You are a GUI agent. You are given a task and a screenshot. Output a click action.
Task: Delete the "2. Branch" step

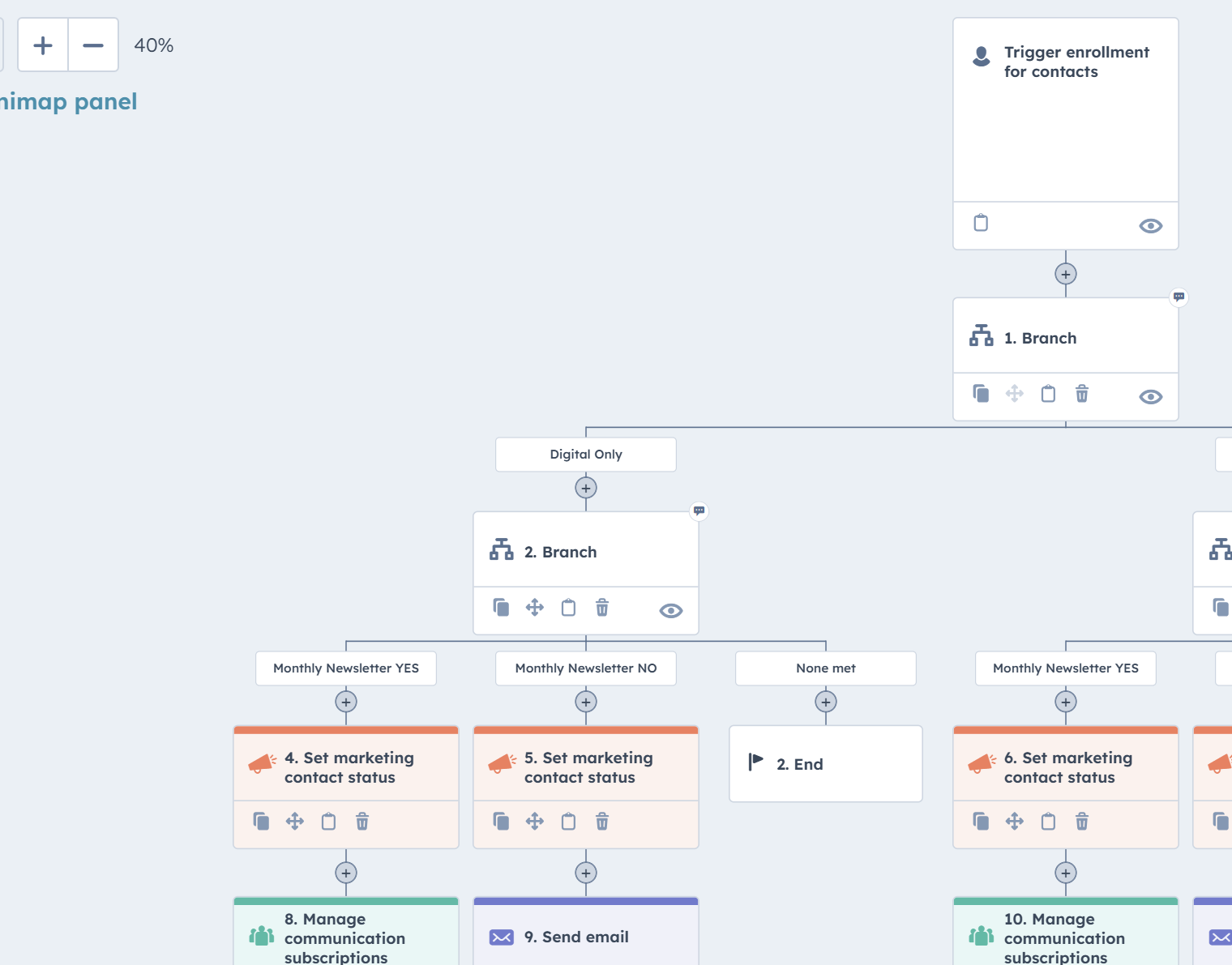pos(601,608)
